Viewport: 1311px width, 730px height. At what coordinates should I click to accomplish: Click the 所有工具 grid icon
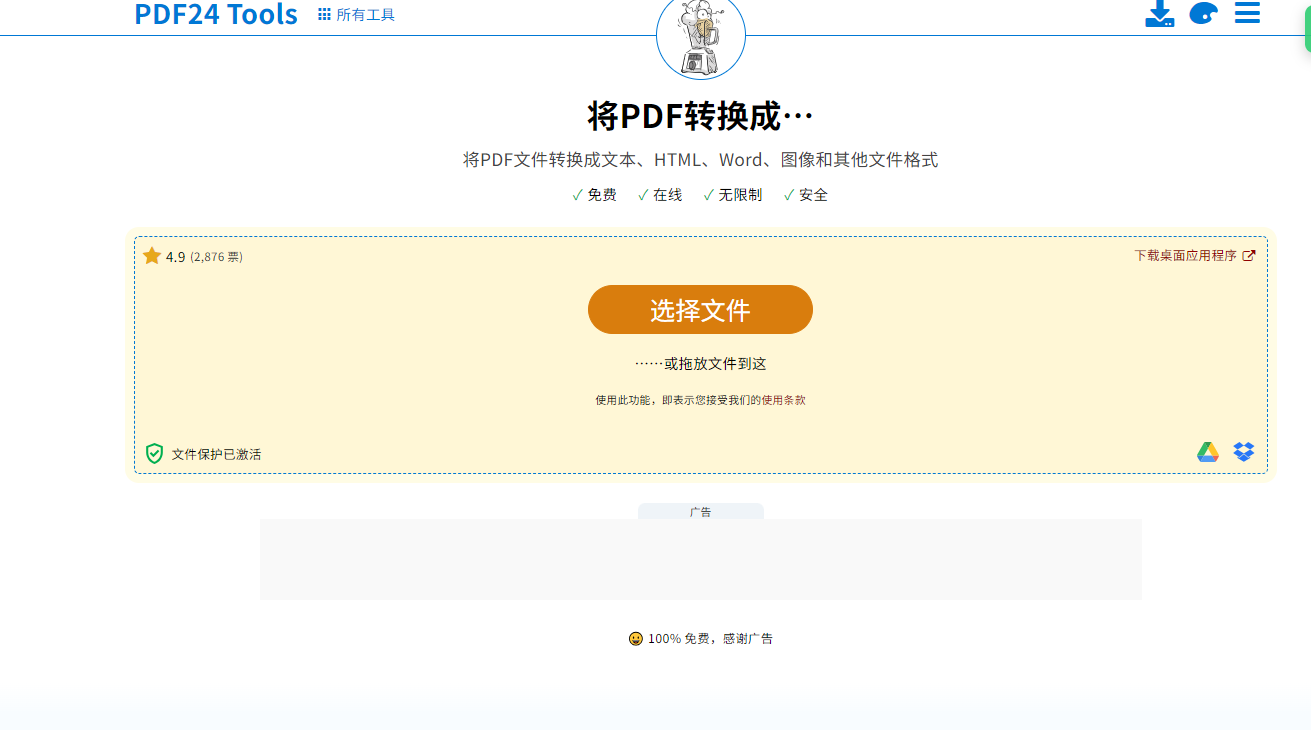click(324, 14)
